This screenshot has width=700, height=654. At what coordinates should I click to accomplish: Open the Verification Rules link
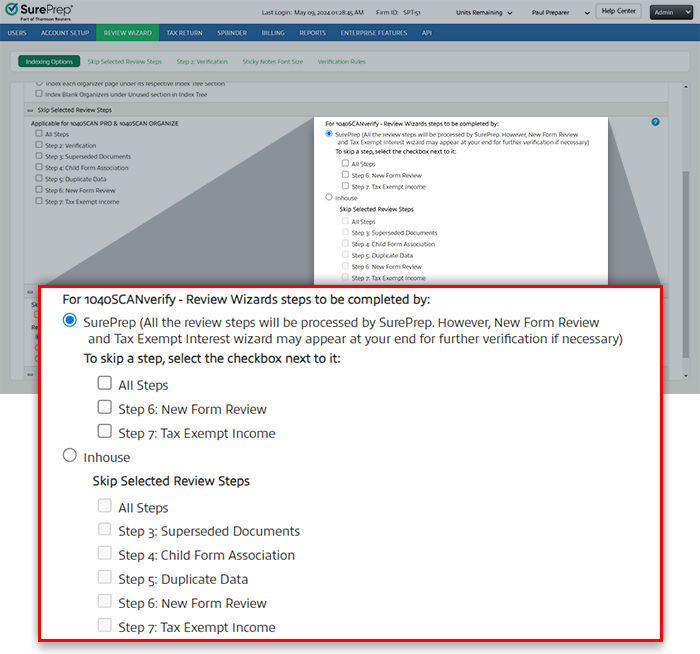[x=341, y=61]
